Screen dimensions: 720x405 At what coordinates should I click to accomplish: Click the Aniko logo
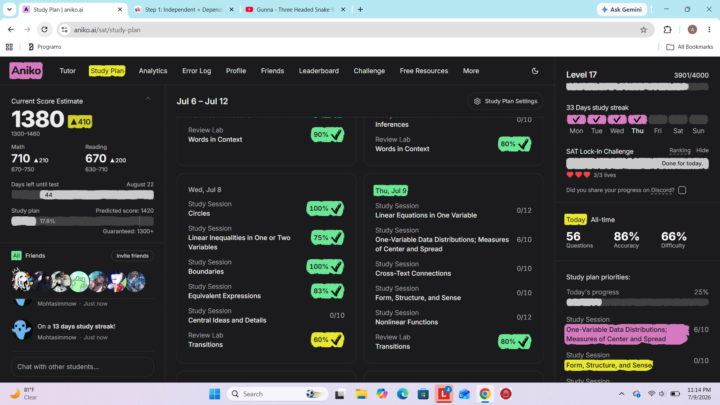tap(26, 71)
